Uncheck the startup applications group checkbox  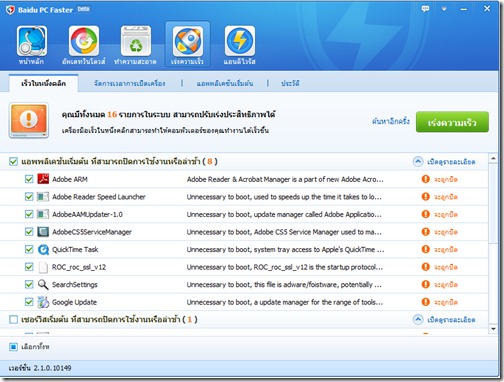click(13, 162)
